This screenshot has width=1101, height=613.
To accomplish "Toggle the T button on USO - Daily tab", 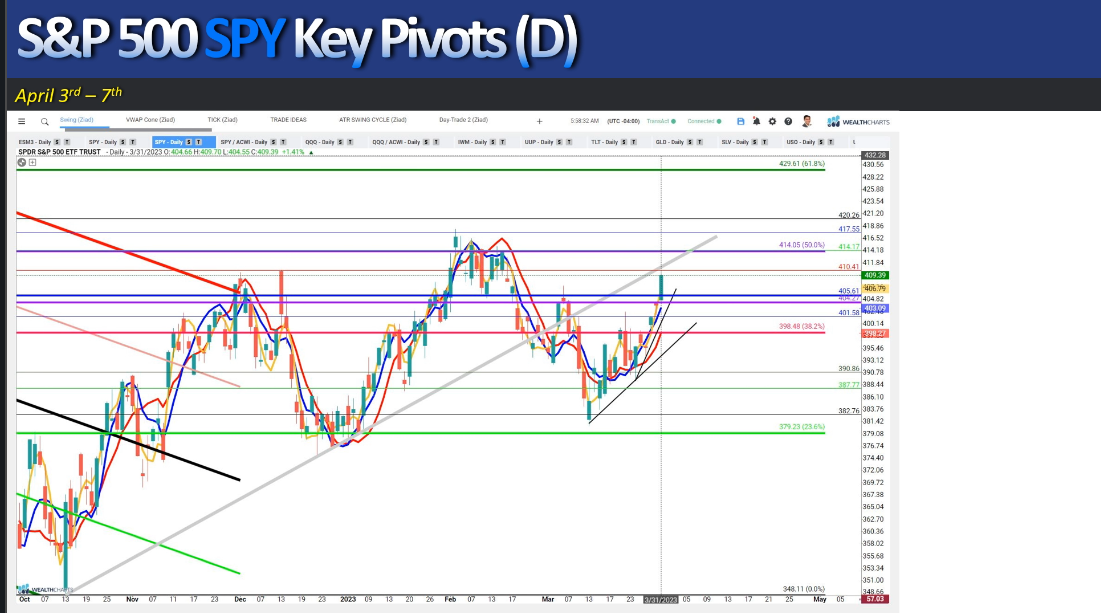I will coord(830,142).
